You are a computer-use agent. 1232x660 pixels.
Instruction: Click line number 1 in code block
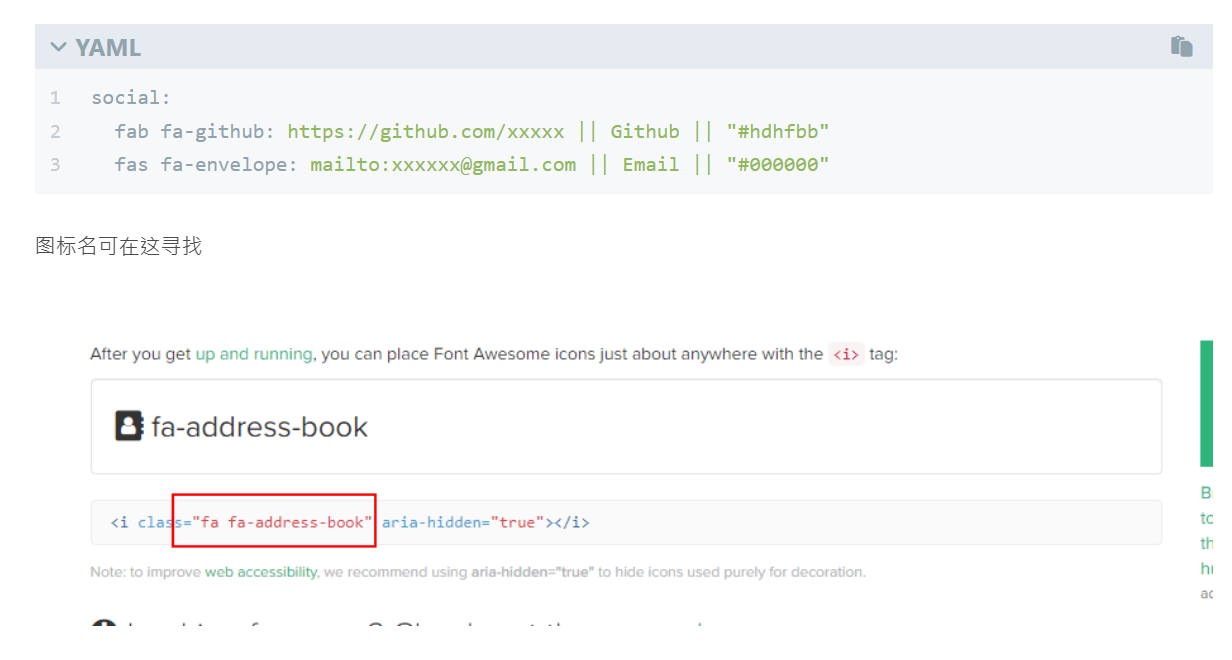coord(55,98)
